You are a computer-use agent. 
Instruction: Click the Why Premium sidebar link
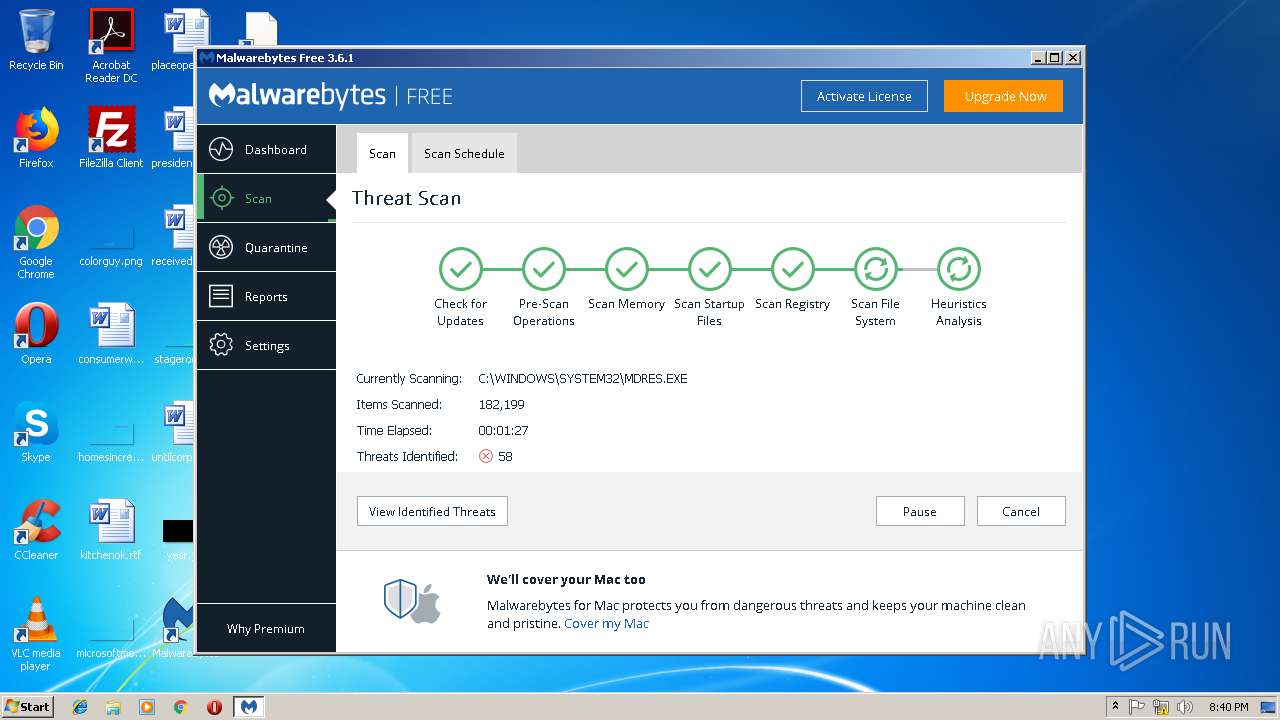point(266,629)
